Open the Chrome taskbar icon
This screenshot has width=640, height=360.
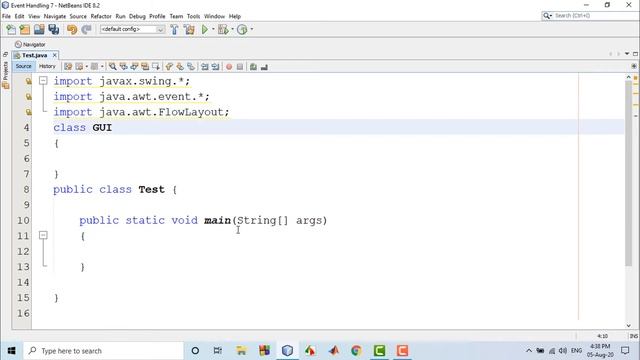356,351
